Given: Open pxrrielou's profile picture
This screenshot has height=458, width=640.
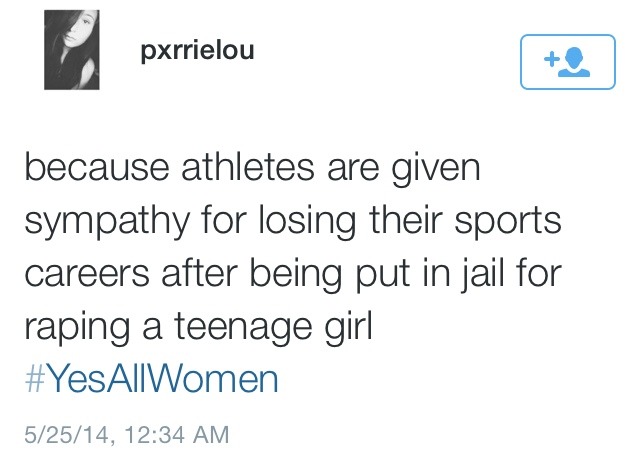Looking at the screenshot, I should click(72, 50).
